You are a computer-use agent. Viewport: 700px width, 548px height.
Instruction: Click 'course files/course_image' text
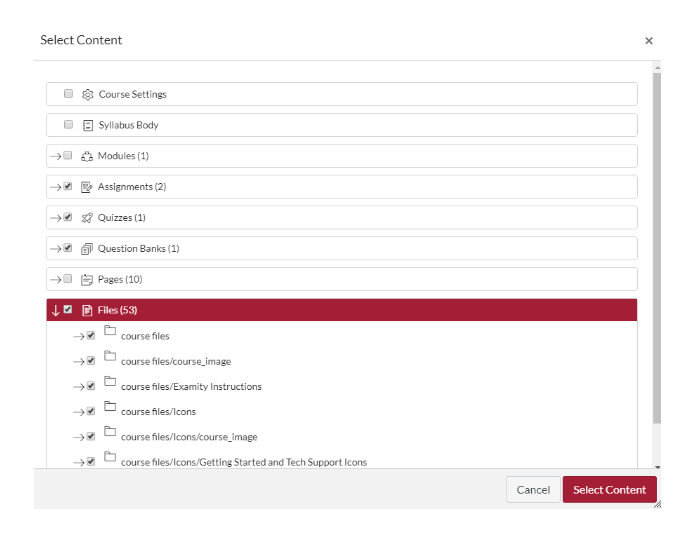176,362
